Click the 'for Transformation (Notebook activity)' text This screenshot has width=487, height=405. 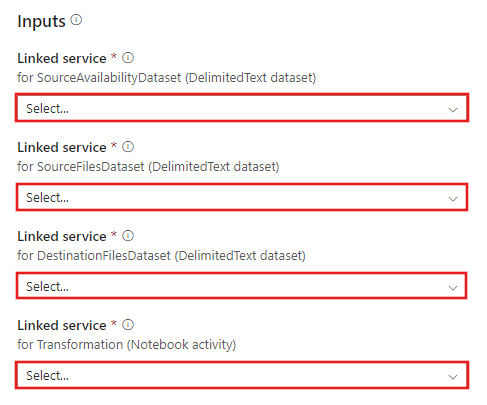click(127, 345)
